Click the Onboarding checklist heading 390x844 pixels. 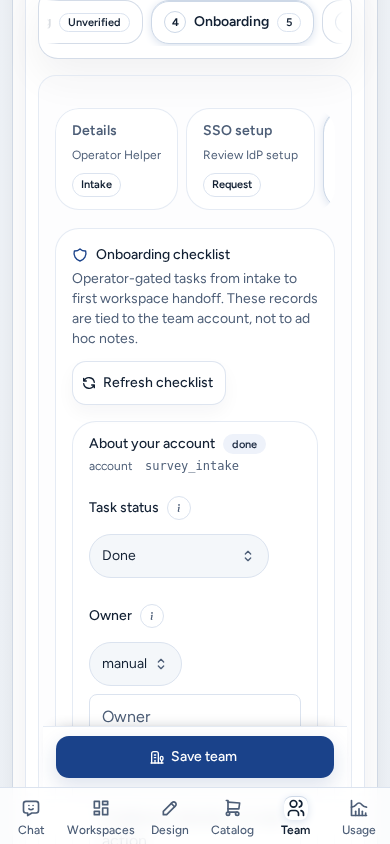(163, 255)
